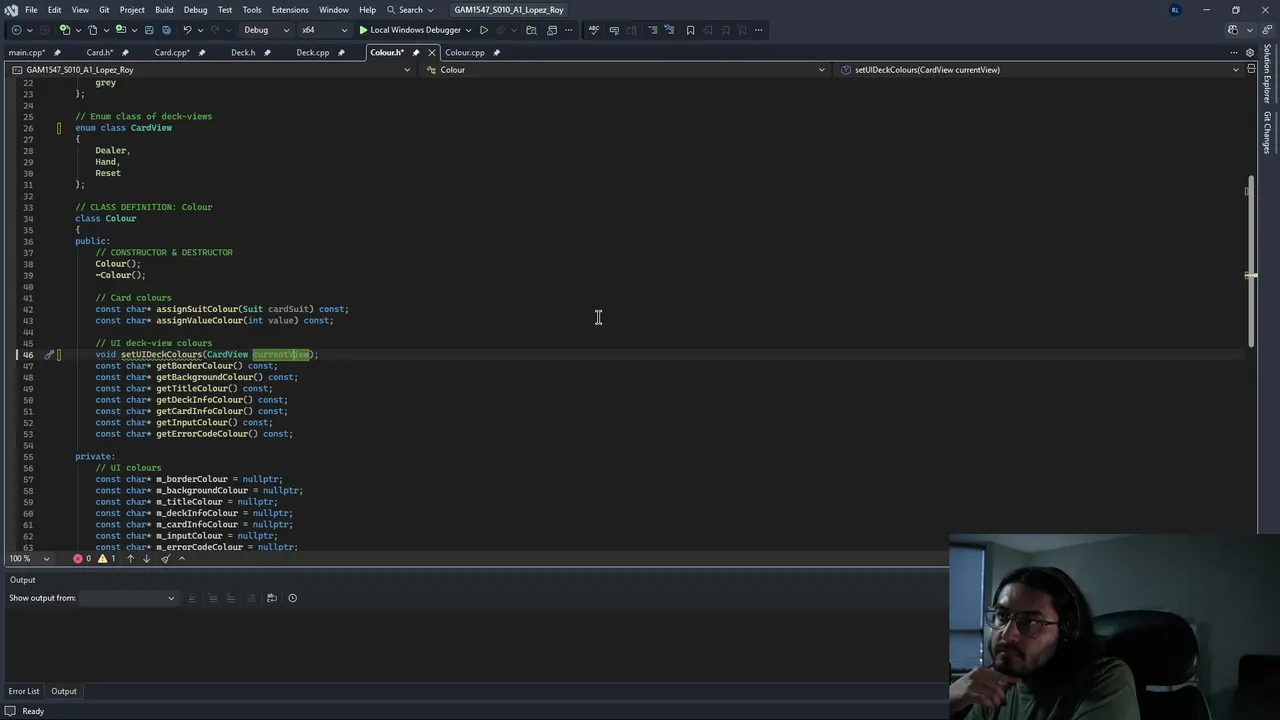Viewport: 1280px width, 720px height.
Task: Open the Colour class scope dropdown
Action: tap(625, 70)
